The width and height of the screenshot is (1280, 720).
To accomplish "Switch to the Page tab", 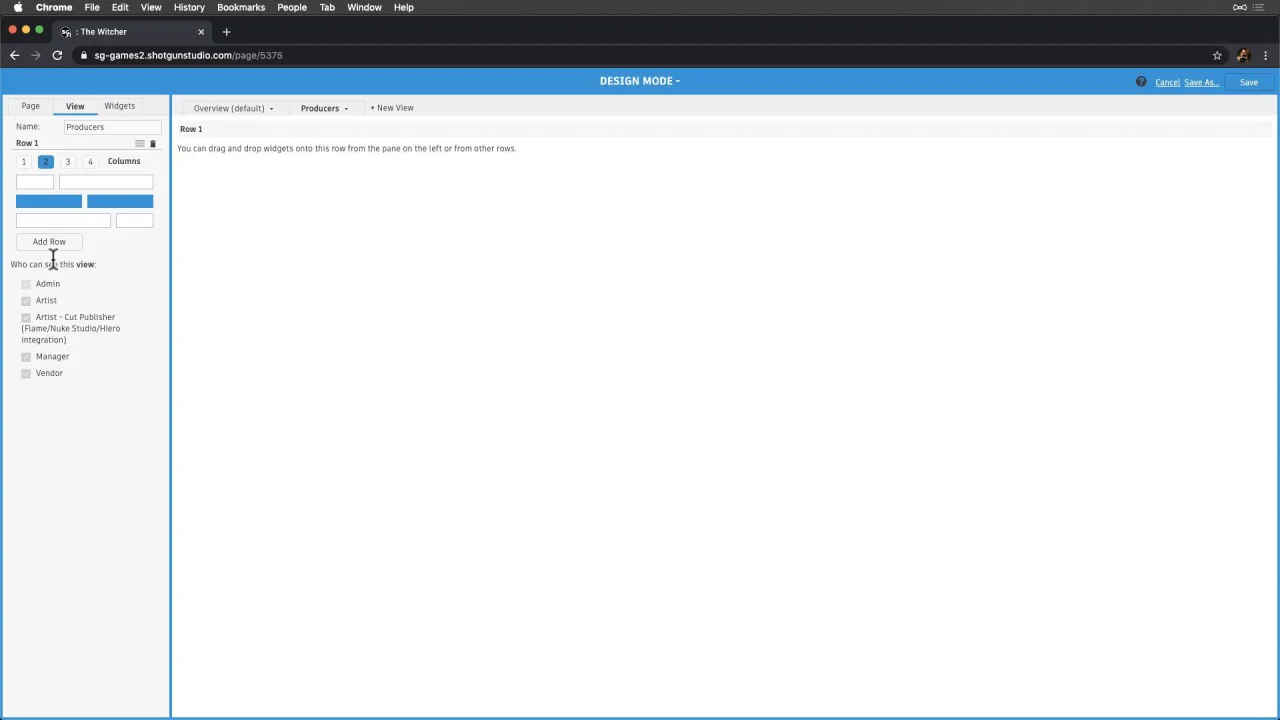I will point(31,106).
